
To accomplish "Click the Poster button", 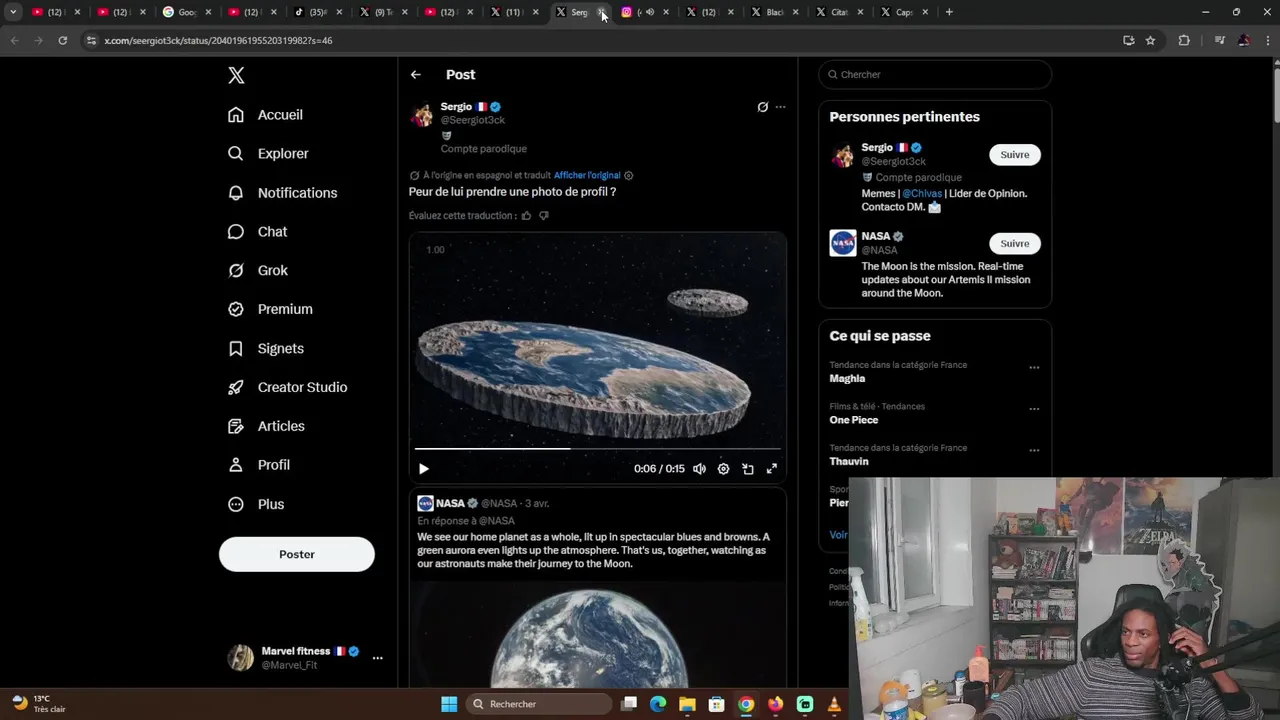I will click(297, 554).
